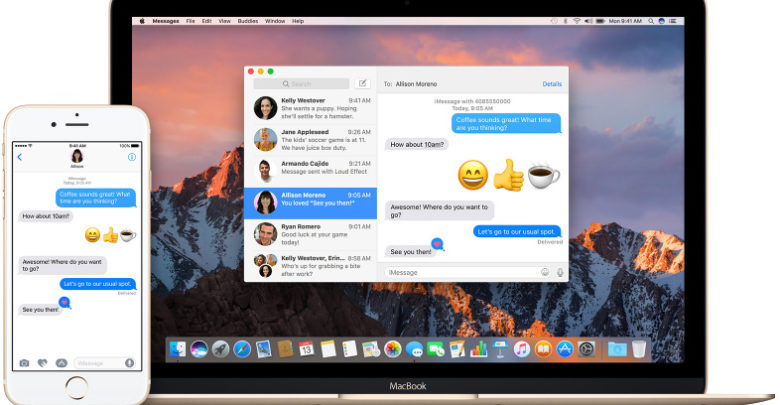Open the Messages menu
This screenshot has height=405, width=780.
[x=166, y=21]
